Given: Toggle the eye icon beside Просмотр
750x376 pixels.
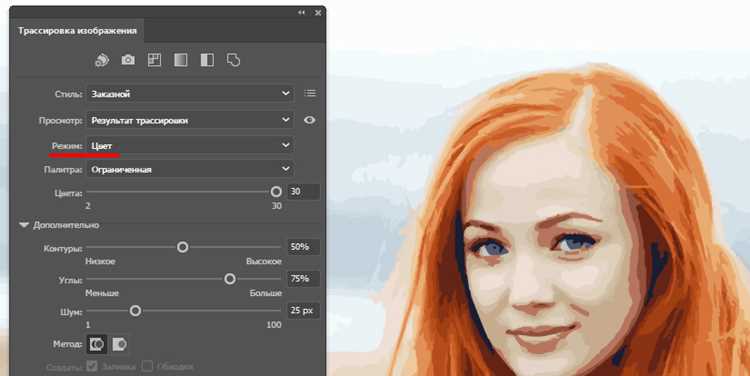Looking at the screenshot, I should pyautogui.click(x=309, y=120).
